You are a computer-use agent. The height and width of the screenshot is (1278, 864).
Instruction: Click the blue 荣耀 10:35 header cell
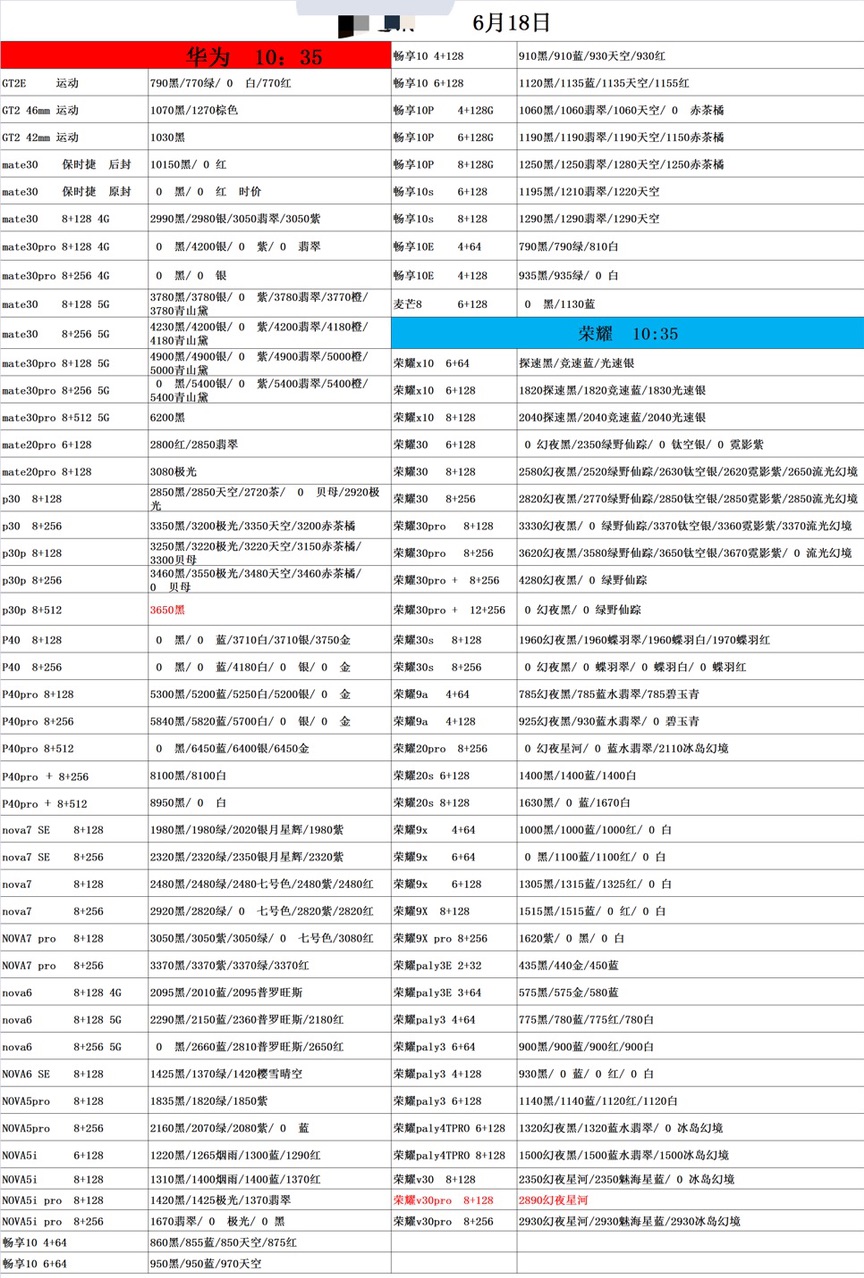[627, 333]
